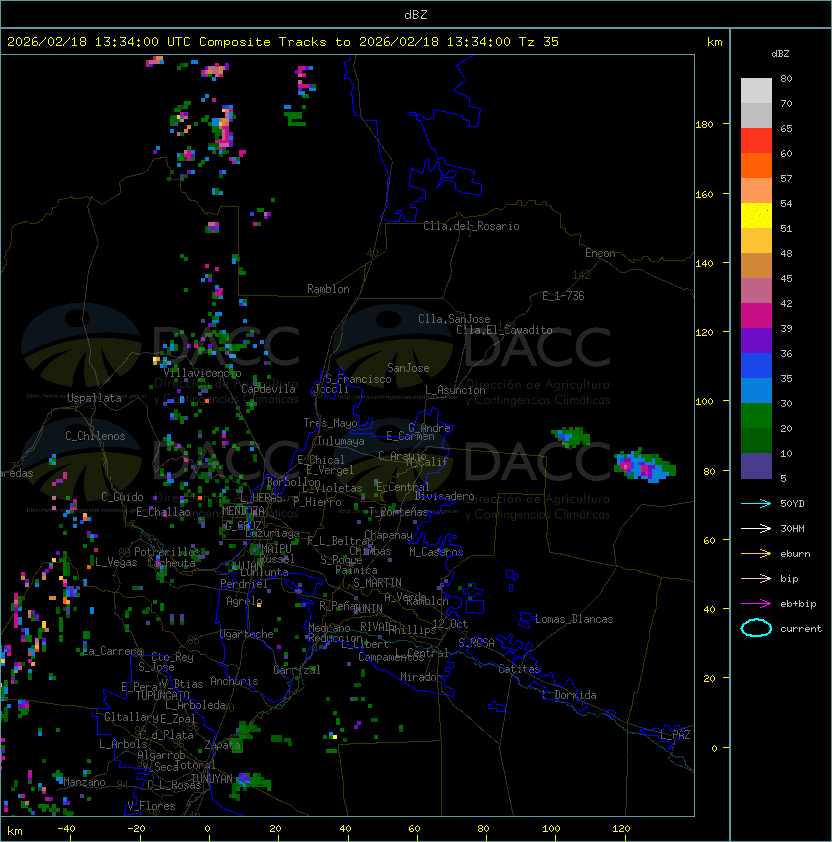Click the 'Potrerillos' place label
The width and height of the screenshot is (832, 842).
pos(167,552)
